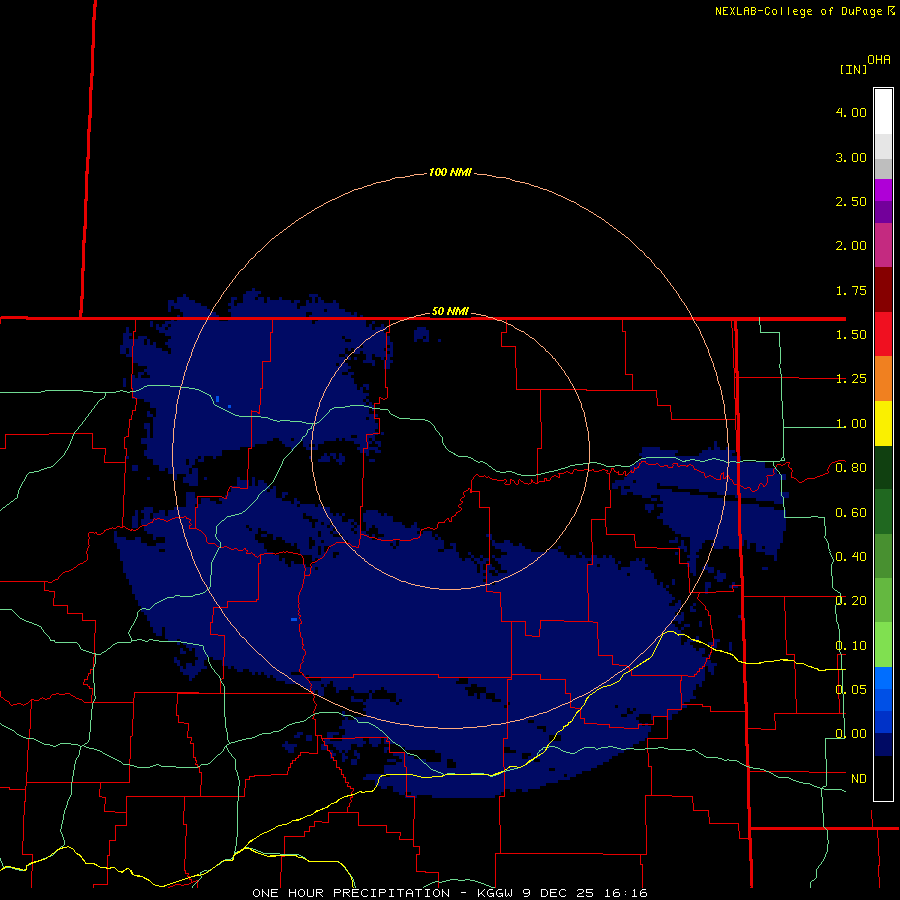Click the 0.20 legend value
This screenshot has height=900, width=900.
tap(851, 601)
